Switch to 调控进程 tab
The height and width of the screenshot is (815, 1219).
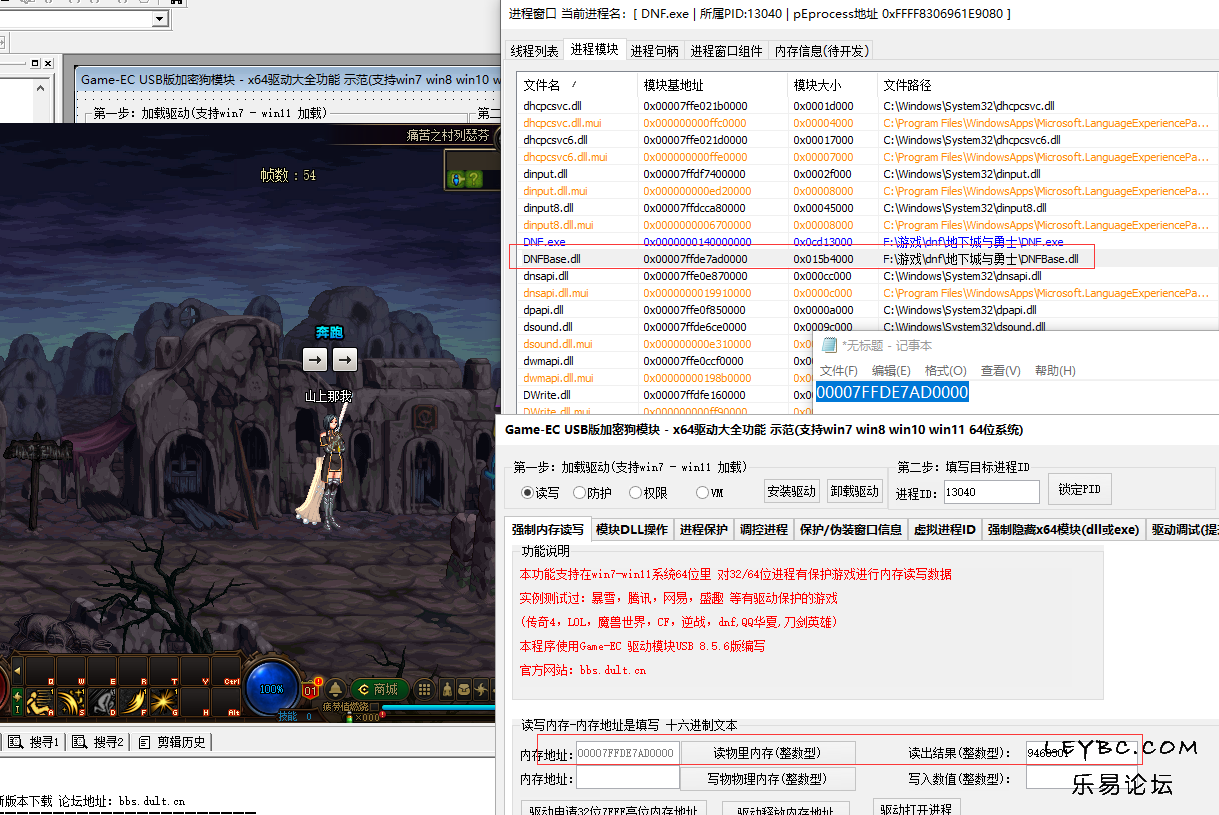coord(764,529)
